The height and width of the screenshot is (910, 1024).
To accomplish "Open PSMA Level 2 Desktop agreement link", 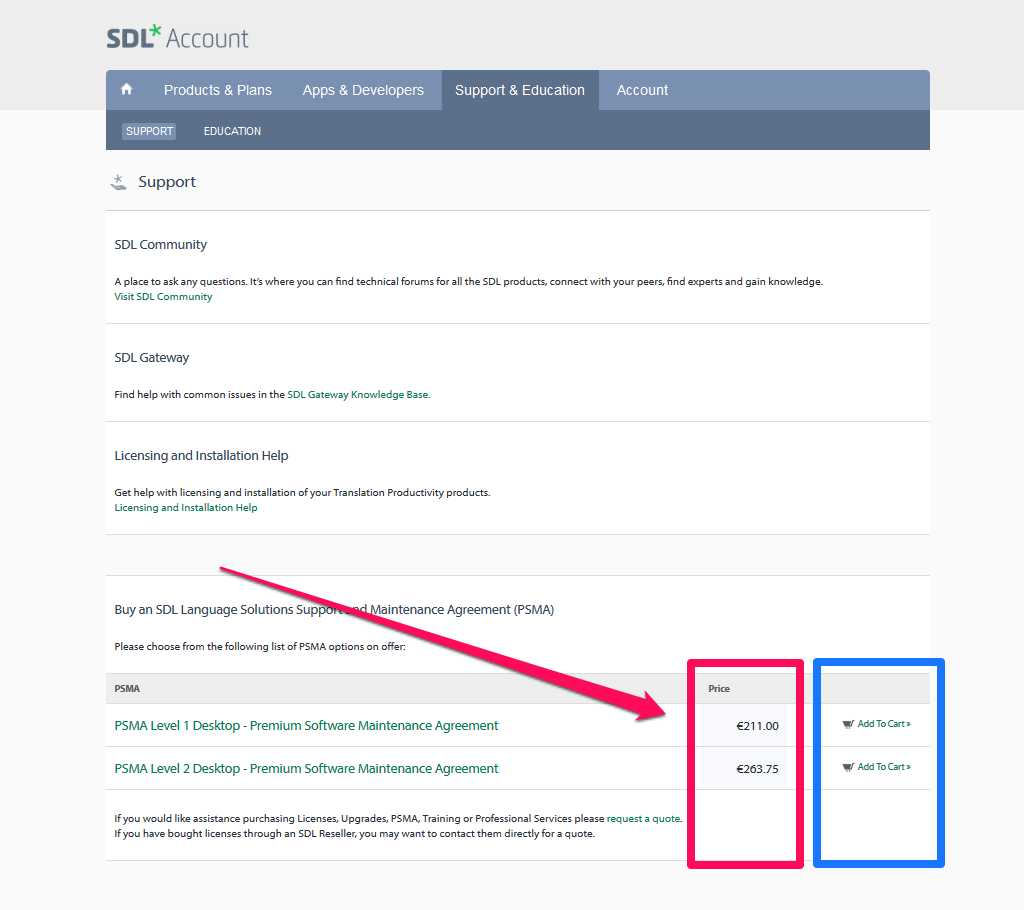I will click(306, 769).
